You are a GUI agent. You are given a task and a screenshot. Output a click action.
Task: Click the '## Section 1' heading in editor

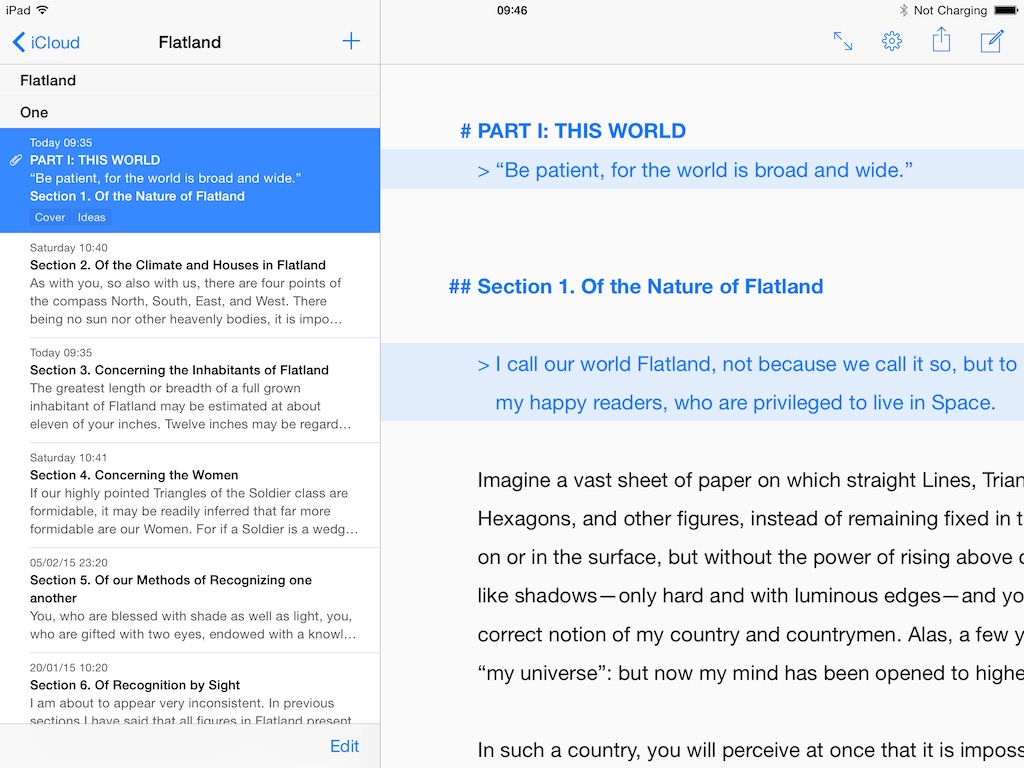[636, 287]
